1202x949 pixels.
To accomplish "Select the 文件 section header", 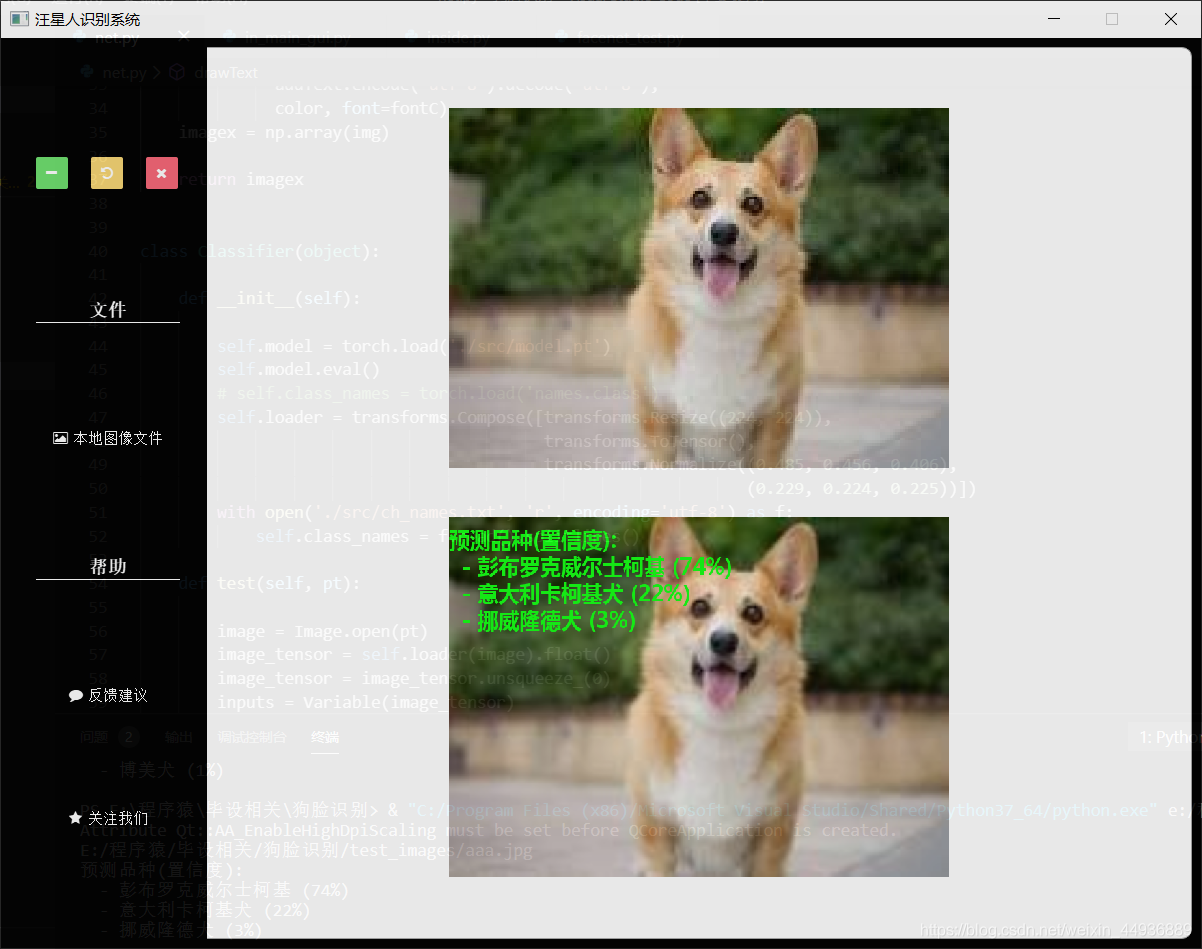I will [x=108, y=310].
